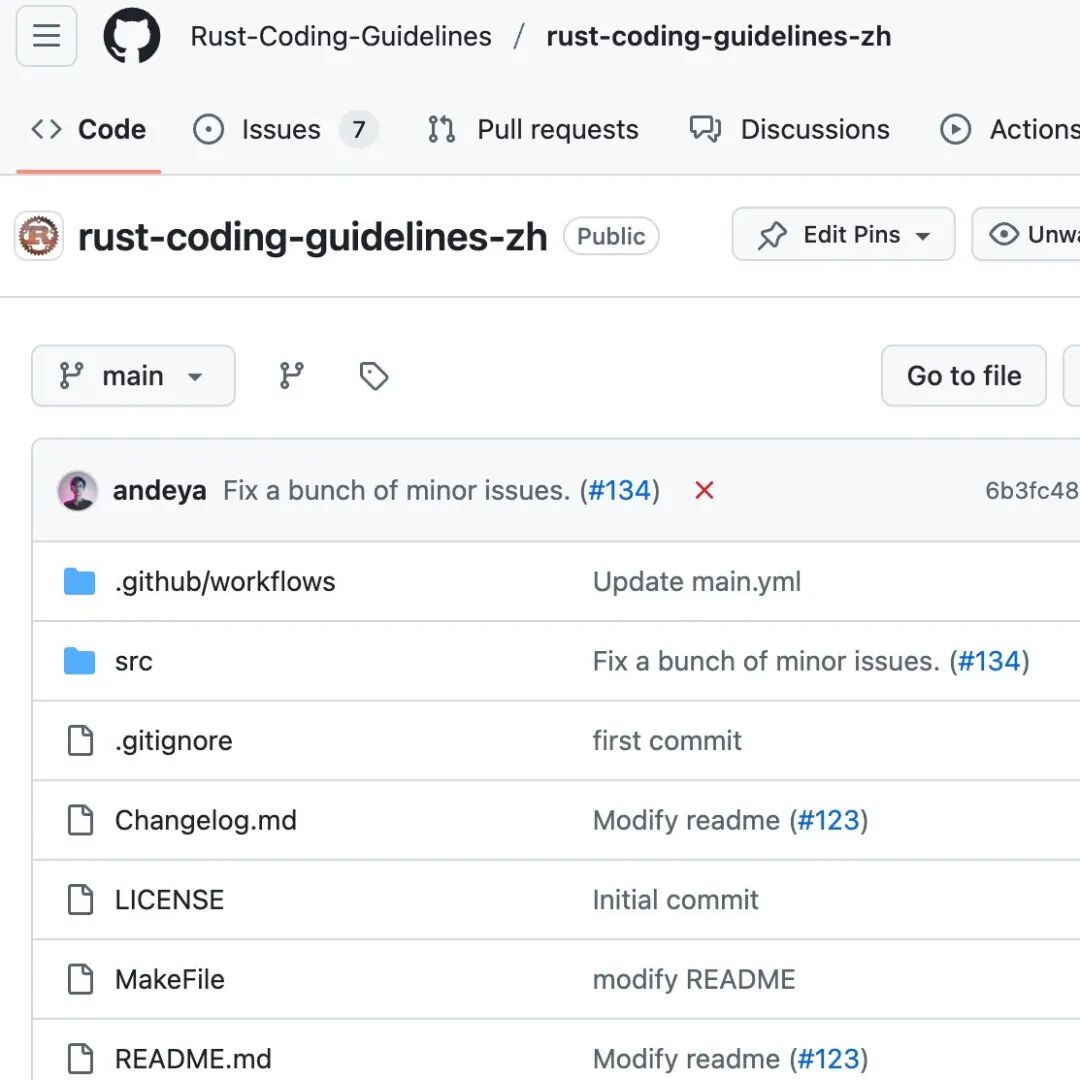Click the src folder icon
Screen dimensions: 1080x1080
click(79, 661)
